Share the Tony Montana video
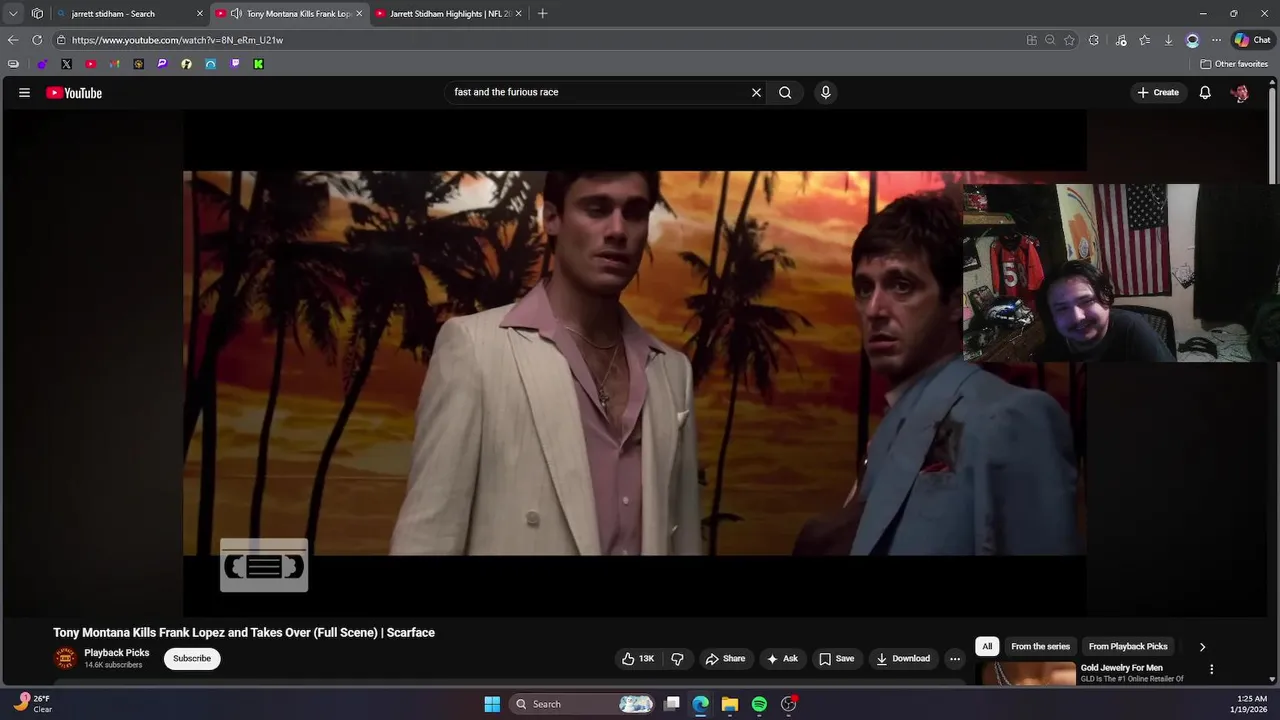1280x720 pixels. [725, 658]
